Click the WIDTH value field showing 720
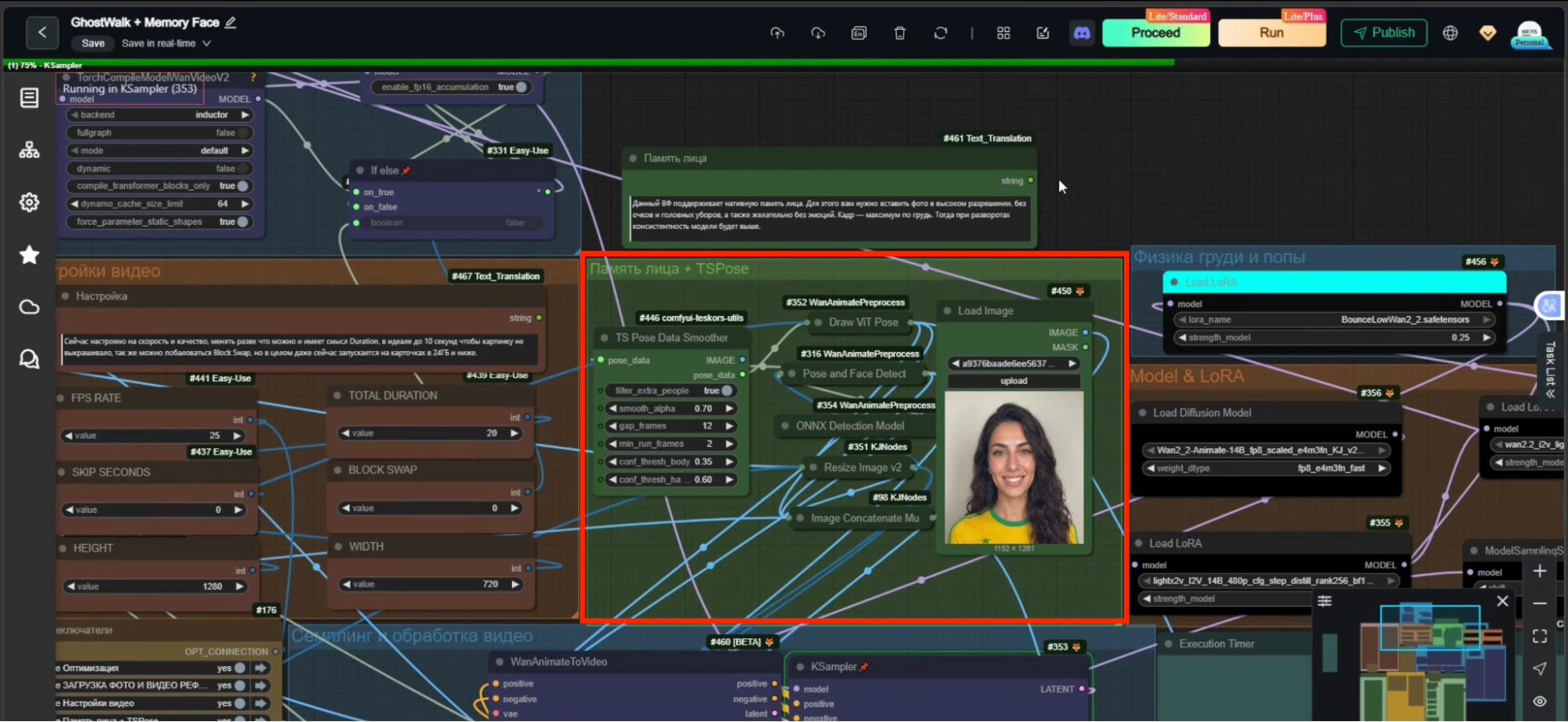1568x722 pixels. coord(430,584)
